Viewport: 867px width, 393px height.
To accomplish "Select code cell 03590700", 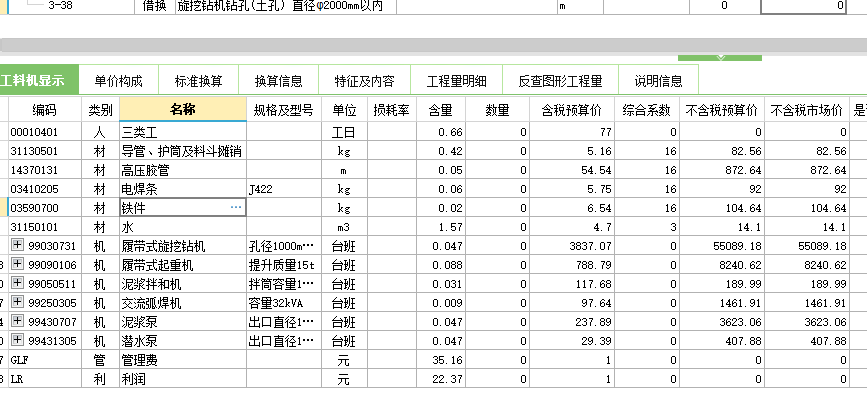I will (45, 208).
